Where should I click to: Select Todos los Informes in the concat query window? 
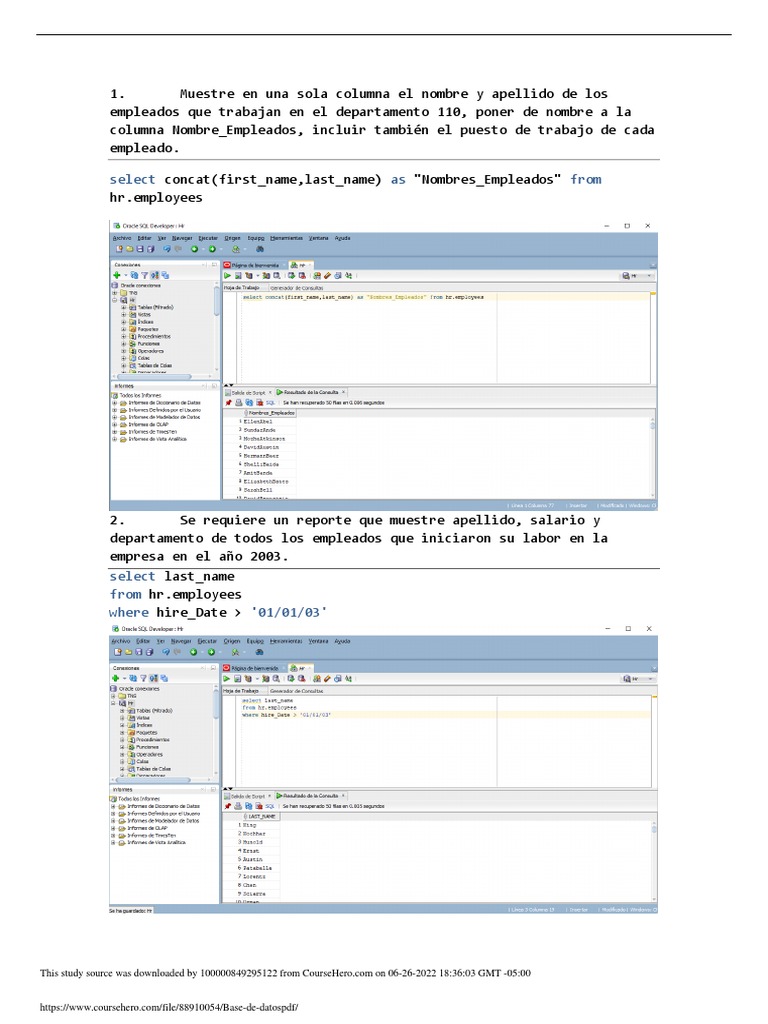click(140, 396)
